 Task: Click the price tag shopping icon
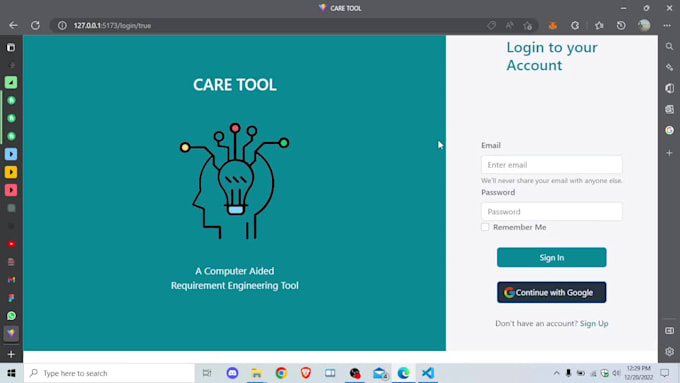491,26
